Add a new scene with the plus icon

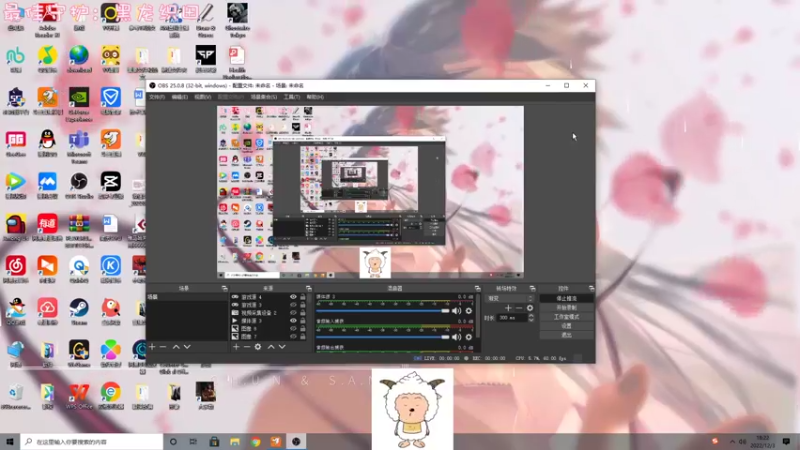coord(152,347)
